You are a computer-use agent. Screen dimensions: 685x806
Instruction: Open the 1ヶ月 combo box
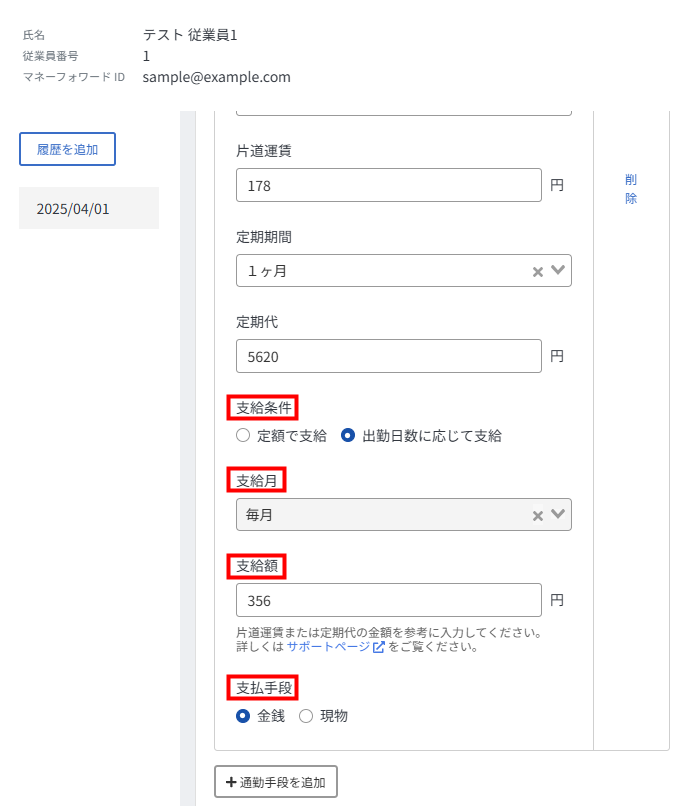[x=404, y=270]
